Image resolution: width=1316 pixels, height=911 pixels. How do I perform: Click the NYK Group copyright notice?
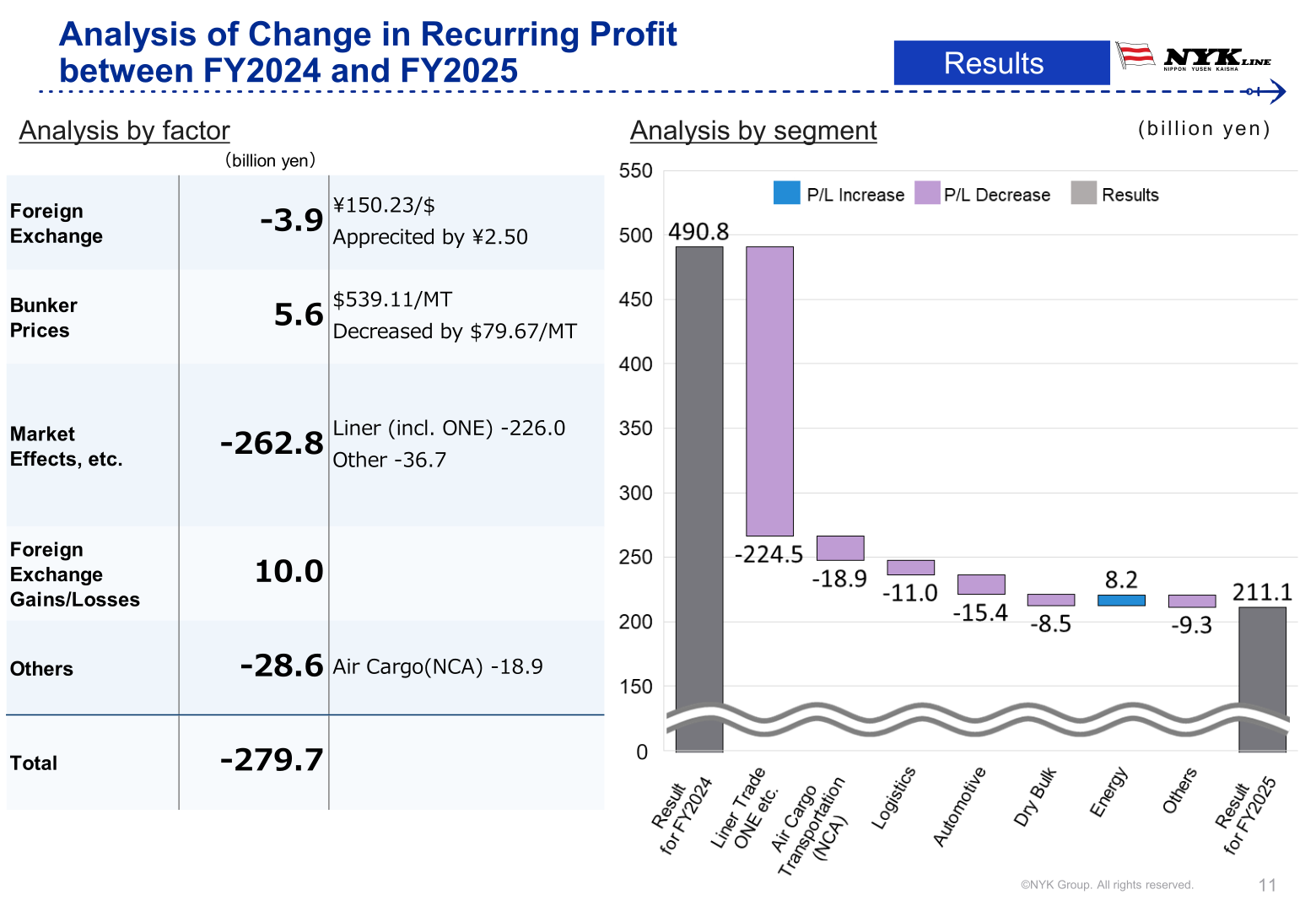(1107, 885)
